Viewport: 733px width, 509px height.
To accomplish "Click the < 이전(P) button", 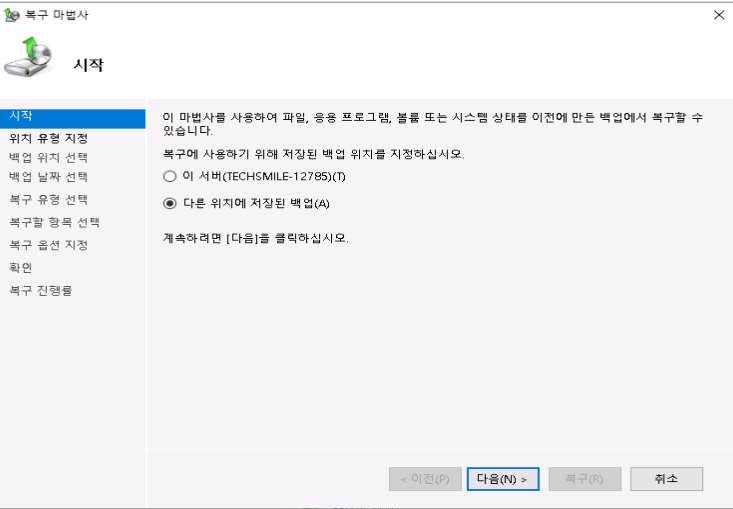I will point(425,479).
